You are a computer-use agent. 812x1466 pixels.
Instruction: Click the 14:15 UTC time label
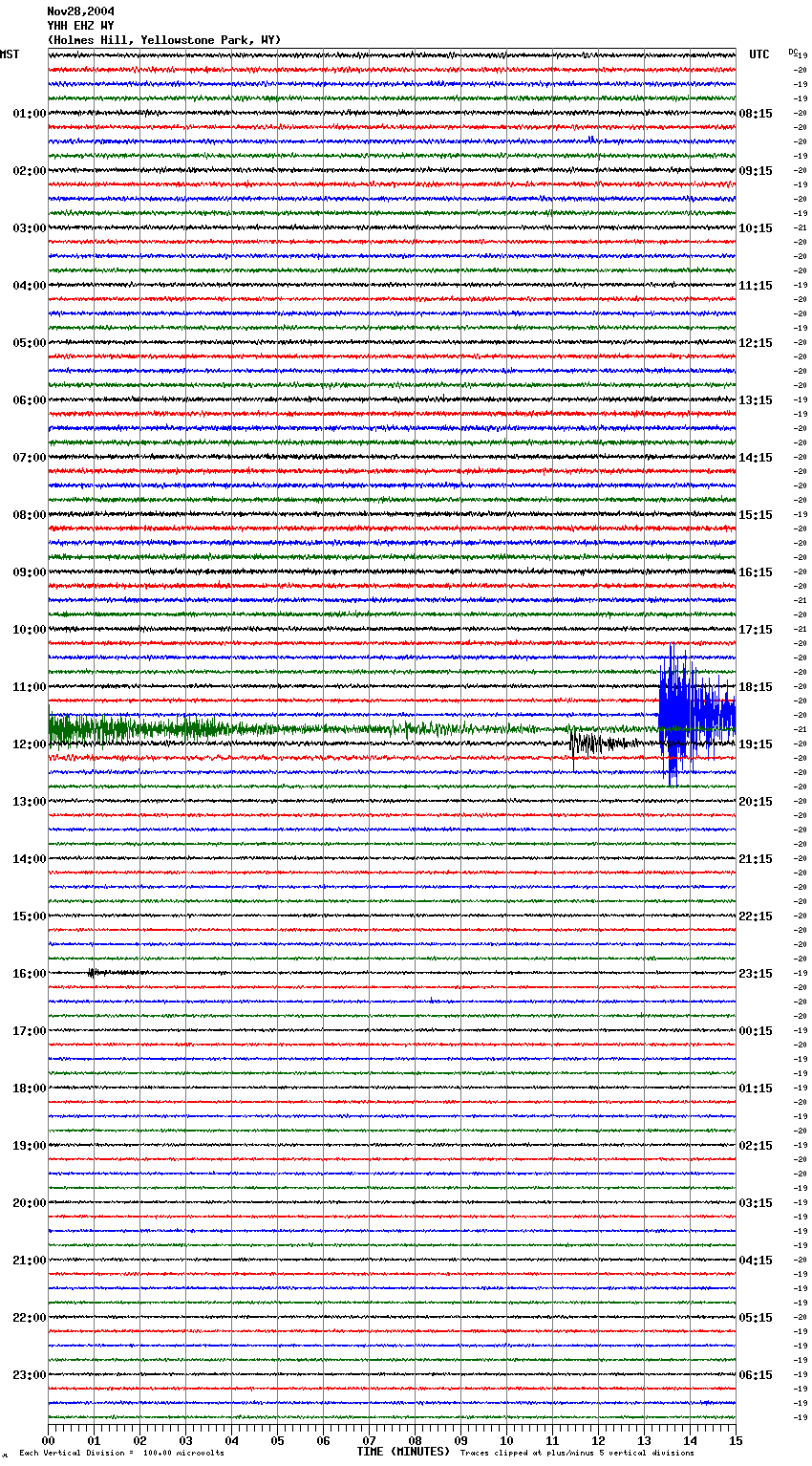click(x=756, y=458)
